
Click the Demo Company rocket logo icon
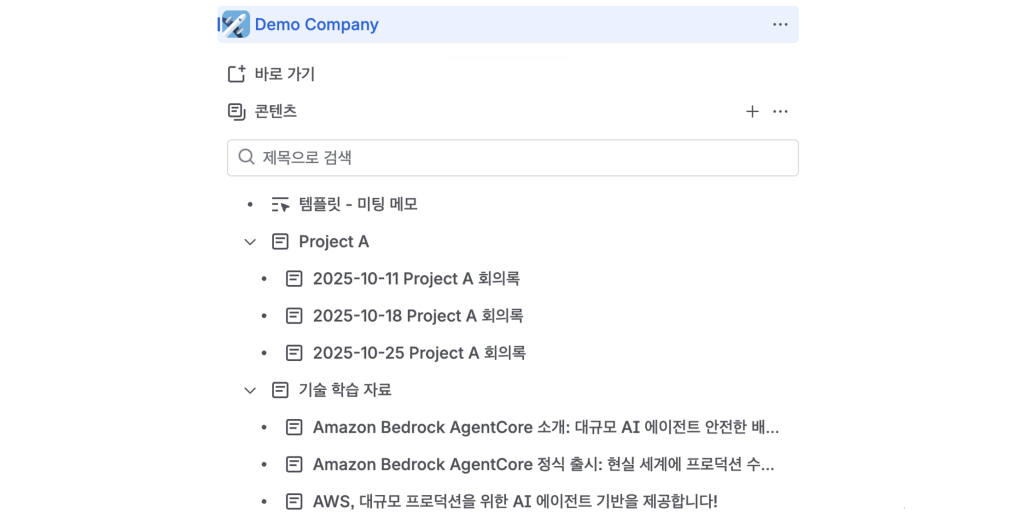coord(236,24)
